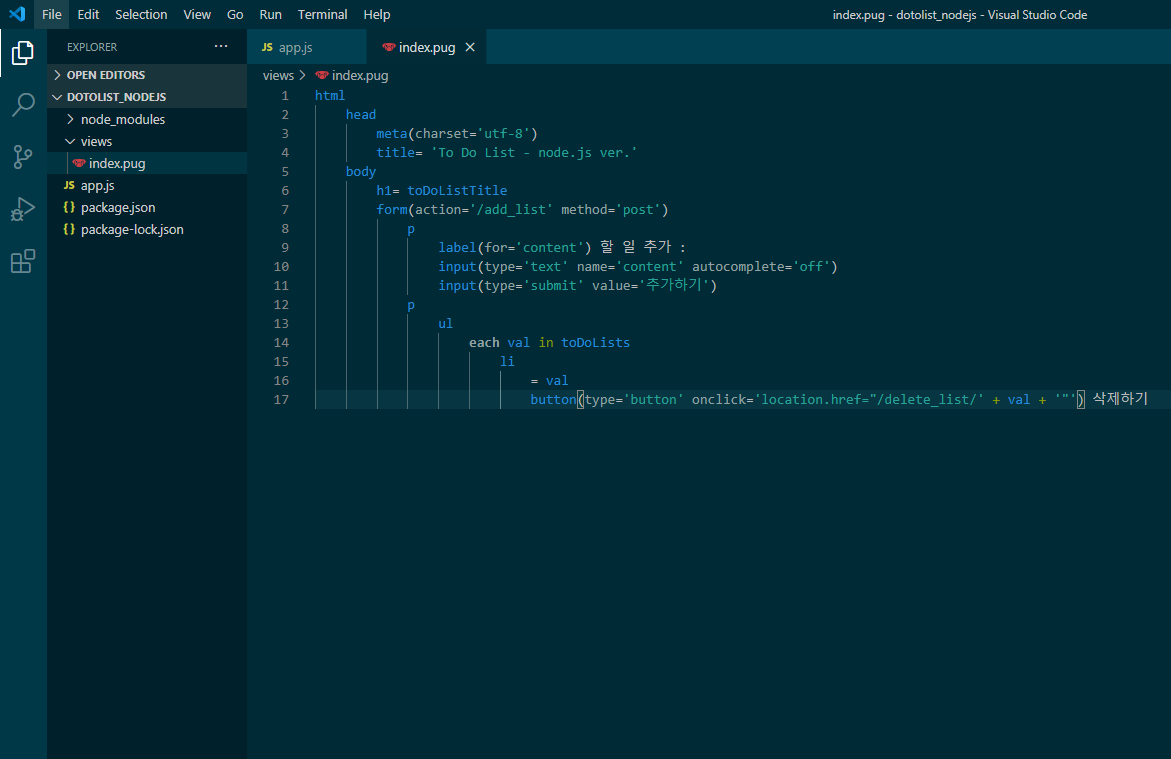Click the Run and Debug icon
This screenshot has width=1171, height=759.
click(x=22, y=209)
